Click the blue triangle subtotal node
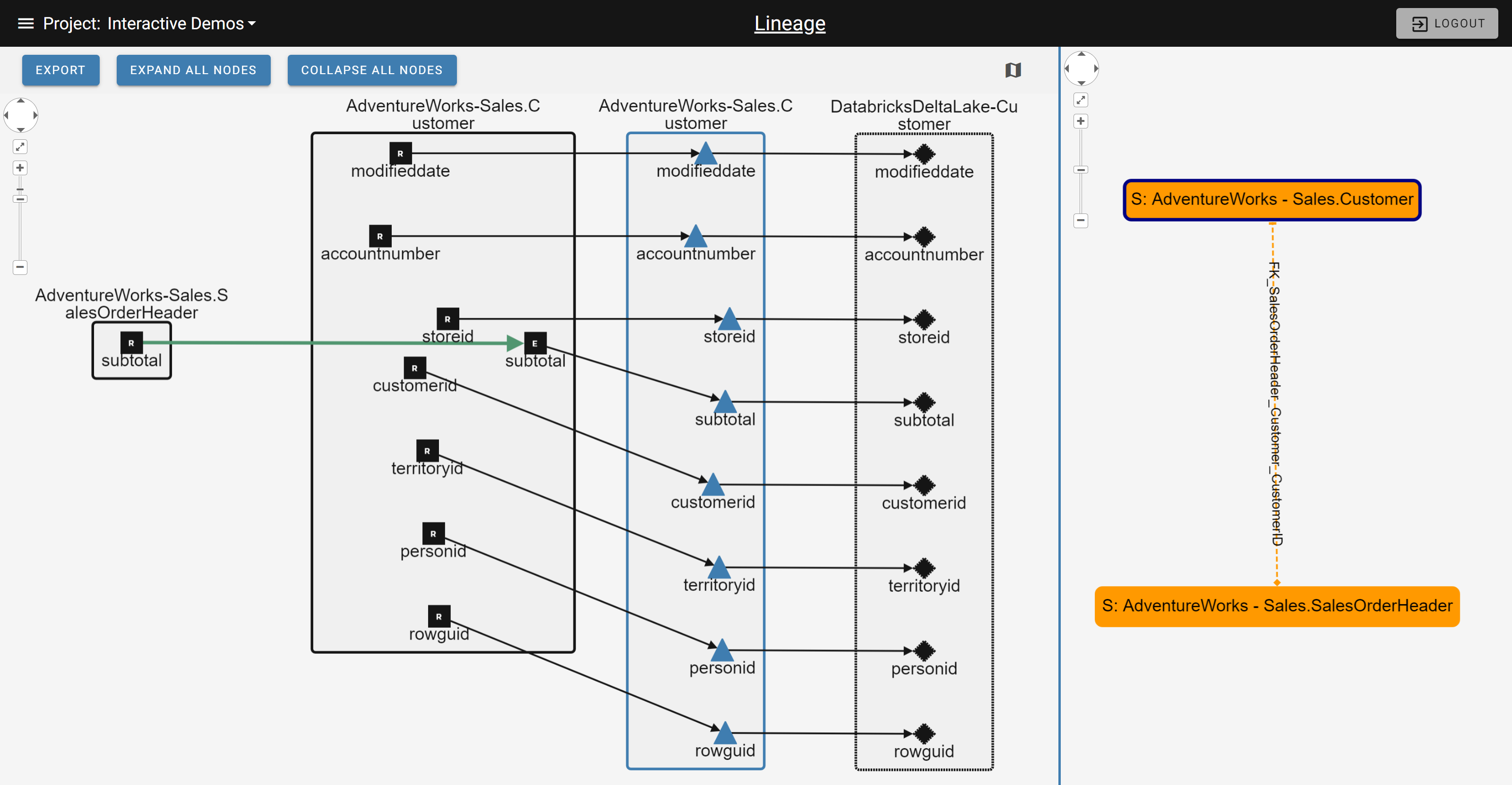The image size is (1512, 785). 725,402
